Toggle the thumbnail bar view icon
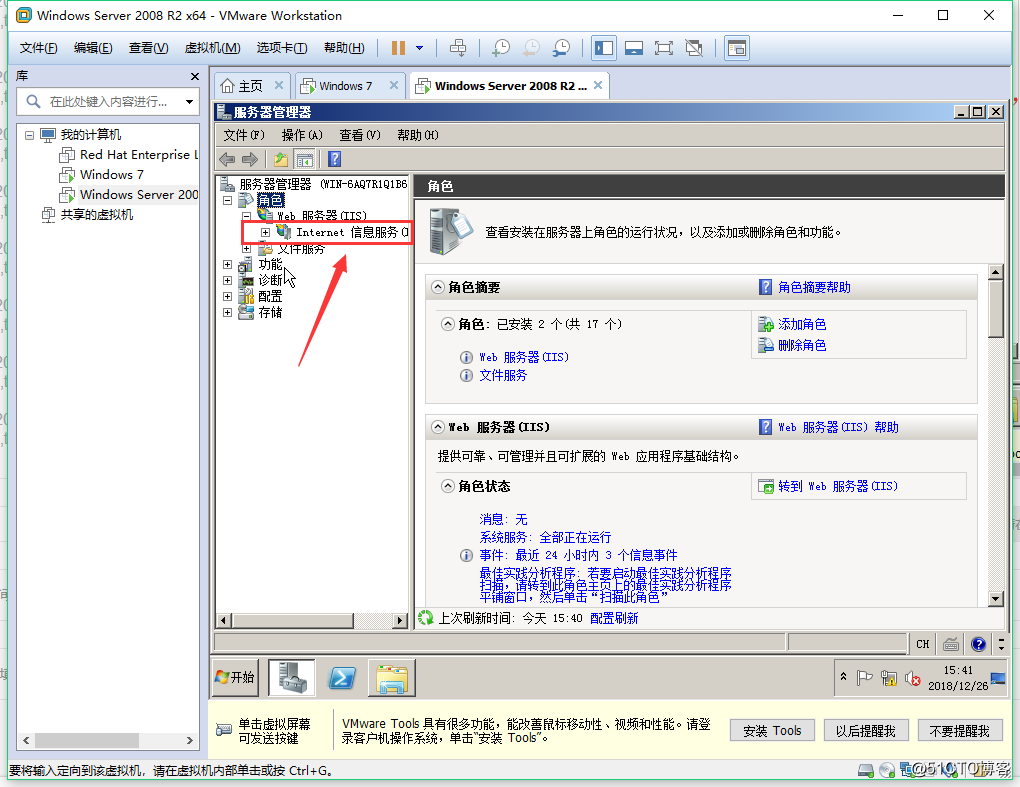The image size is (1020, 787). 634,47
